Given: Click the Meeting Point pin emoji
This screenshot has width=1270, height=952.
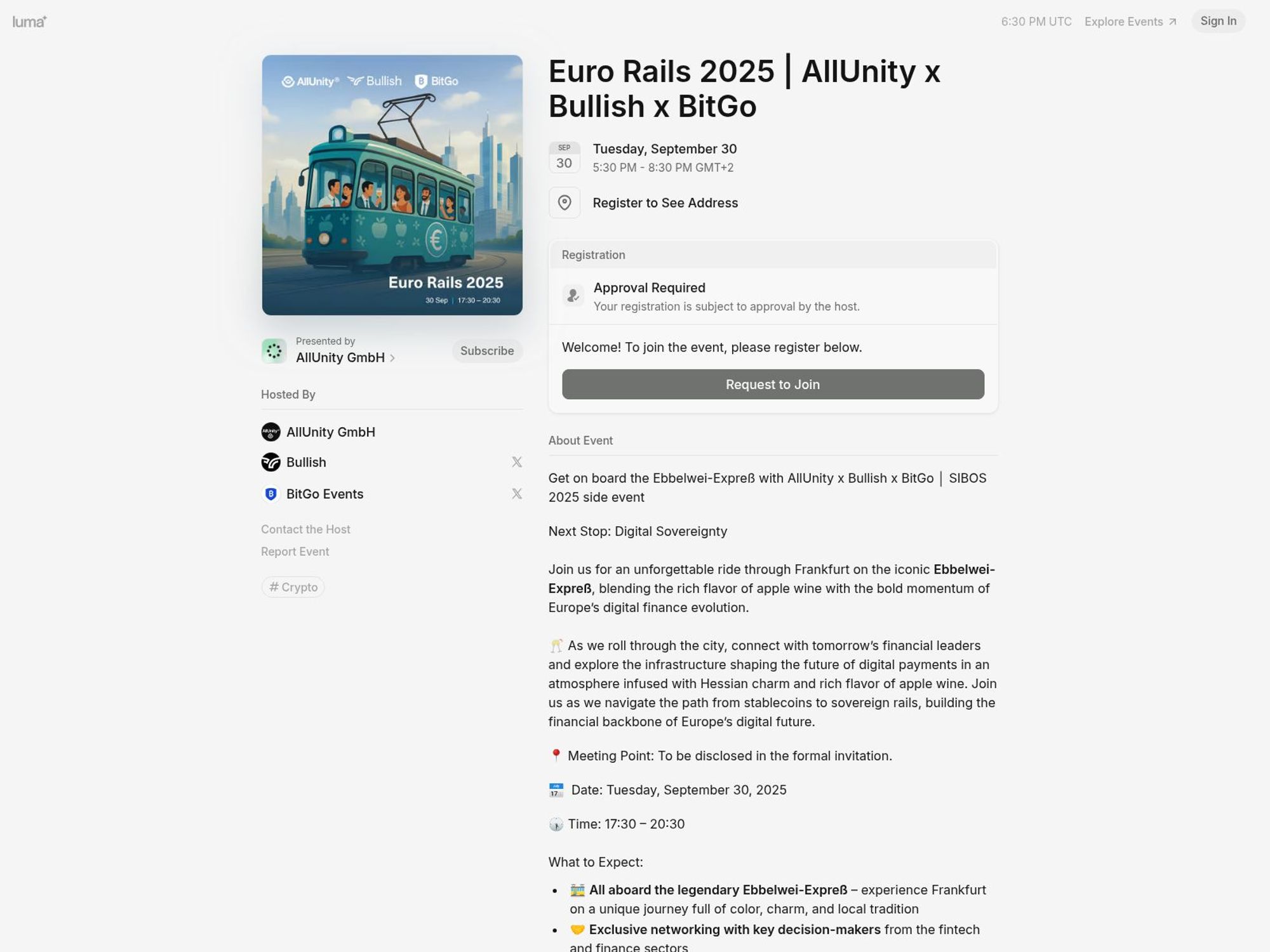Looking at the screenshot, I should pos(556,755).
